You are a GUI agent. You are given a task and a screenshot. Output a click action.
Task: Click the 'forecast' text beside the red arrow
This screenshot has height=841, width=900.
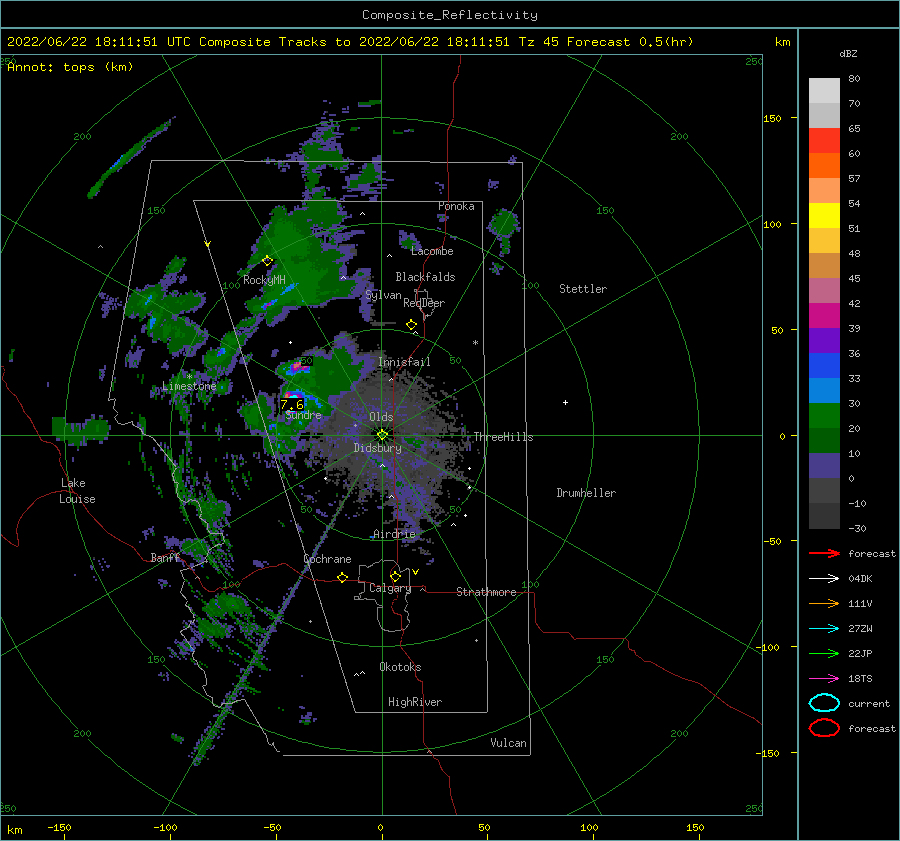click(871, 554)
